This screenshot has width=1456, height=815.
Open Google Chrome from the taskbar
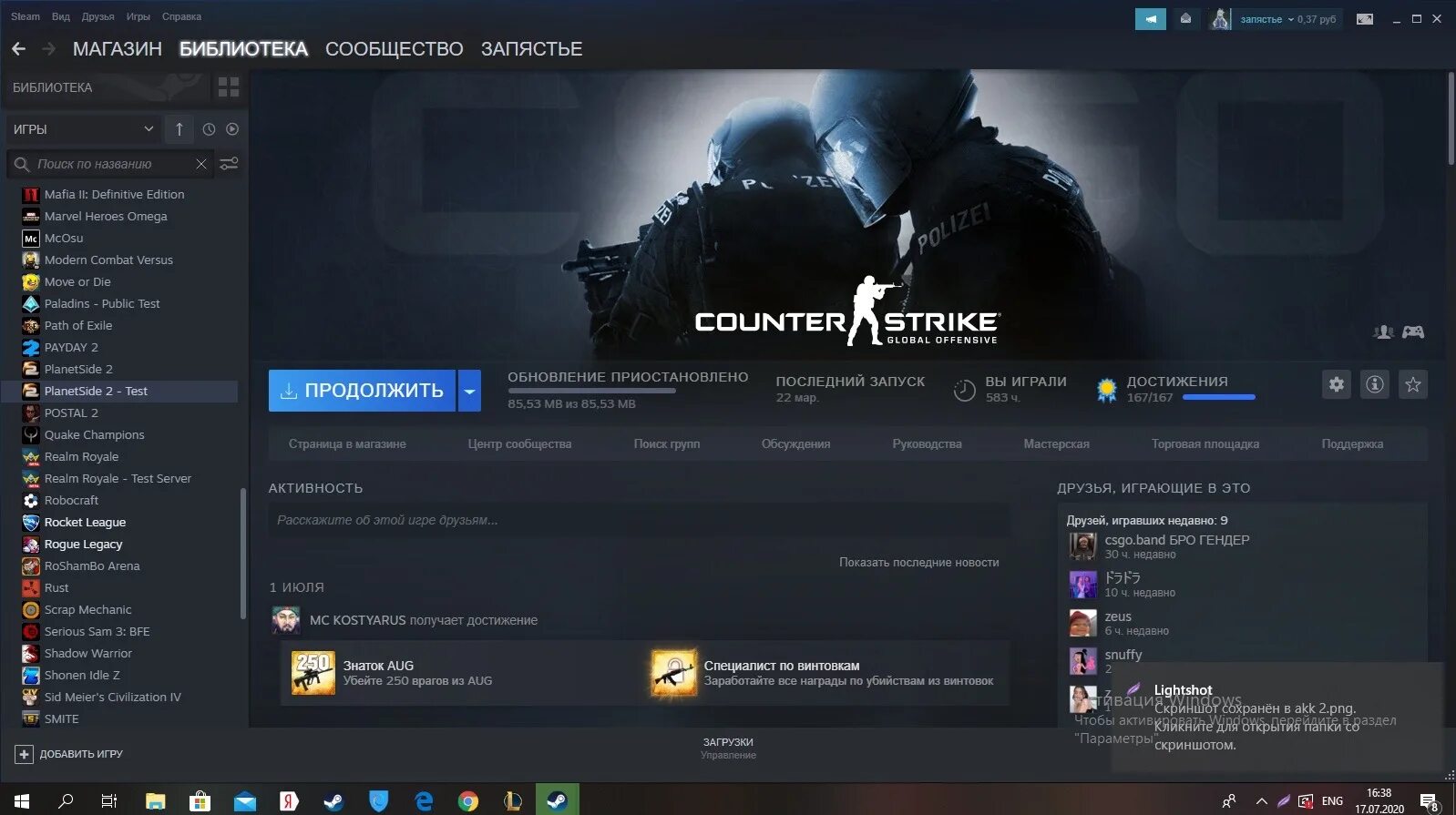pos(467,800)
